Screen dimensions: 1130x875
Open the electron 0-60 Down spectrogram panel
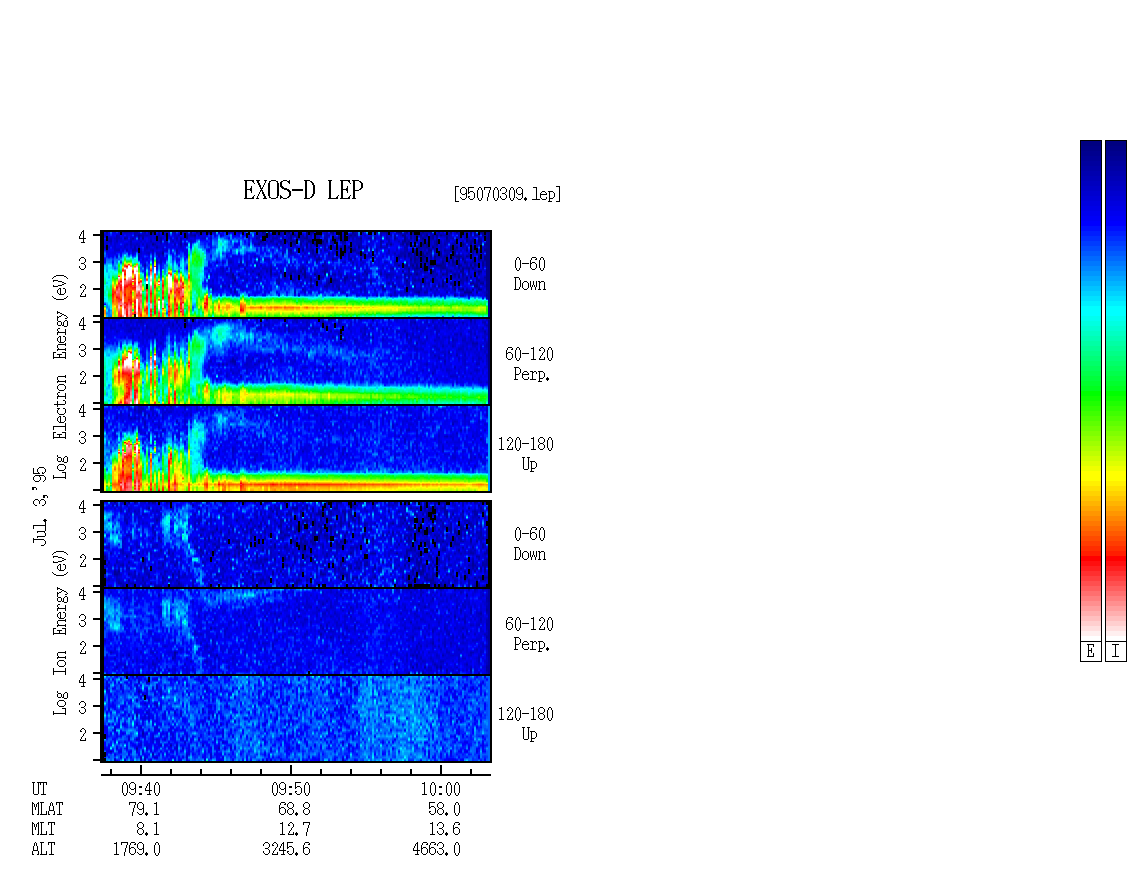[296, 274]
